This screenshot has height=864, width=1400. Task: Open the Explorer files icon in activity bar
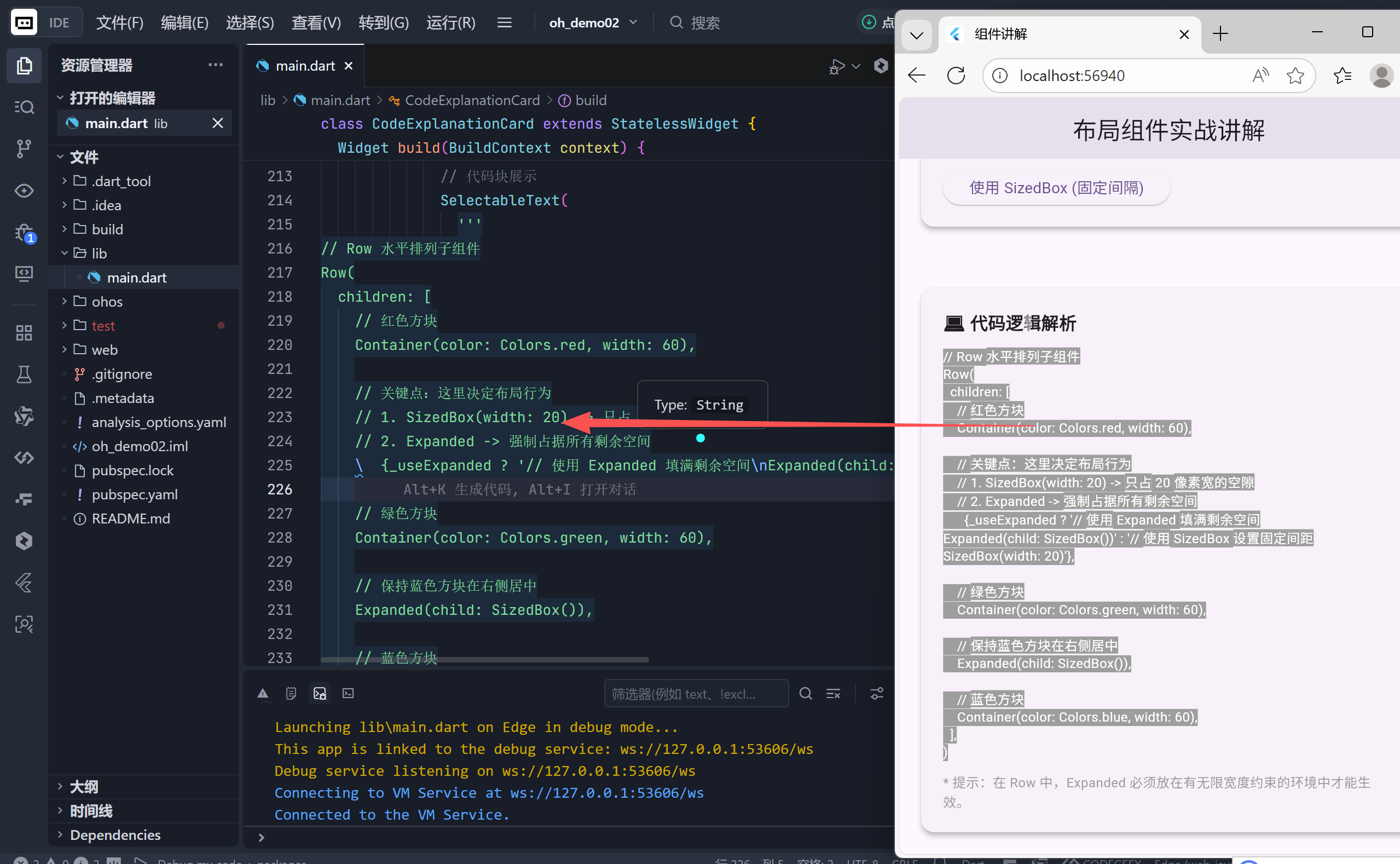pos(24,66)
